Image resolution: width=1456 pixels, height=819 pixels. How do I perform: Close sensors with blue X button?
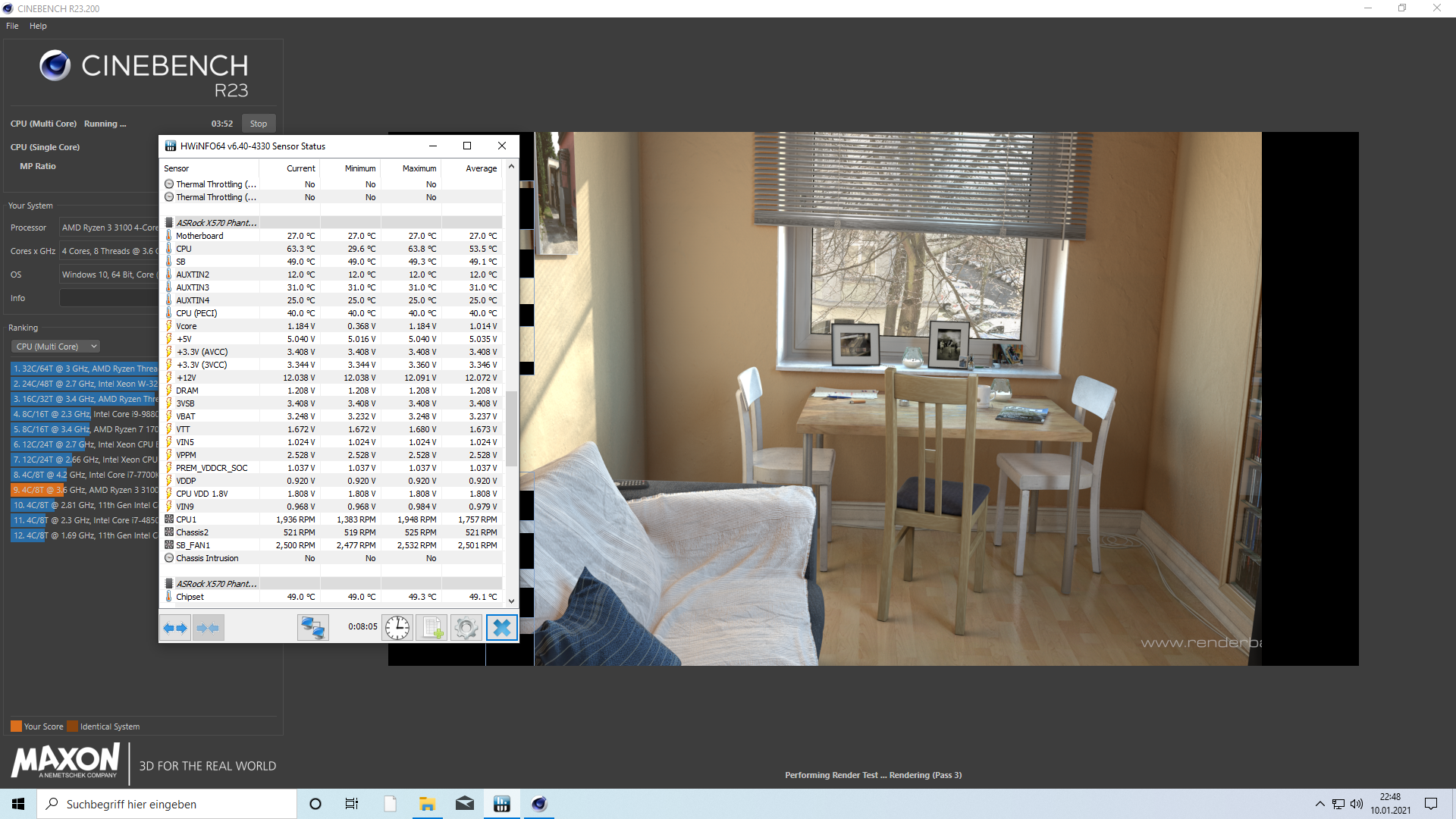[501, 628]
